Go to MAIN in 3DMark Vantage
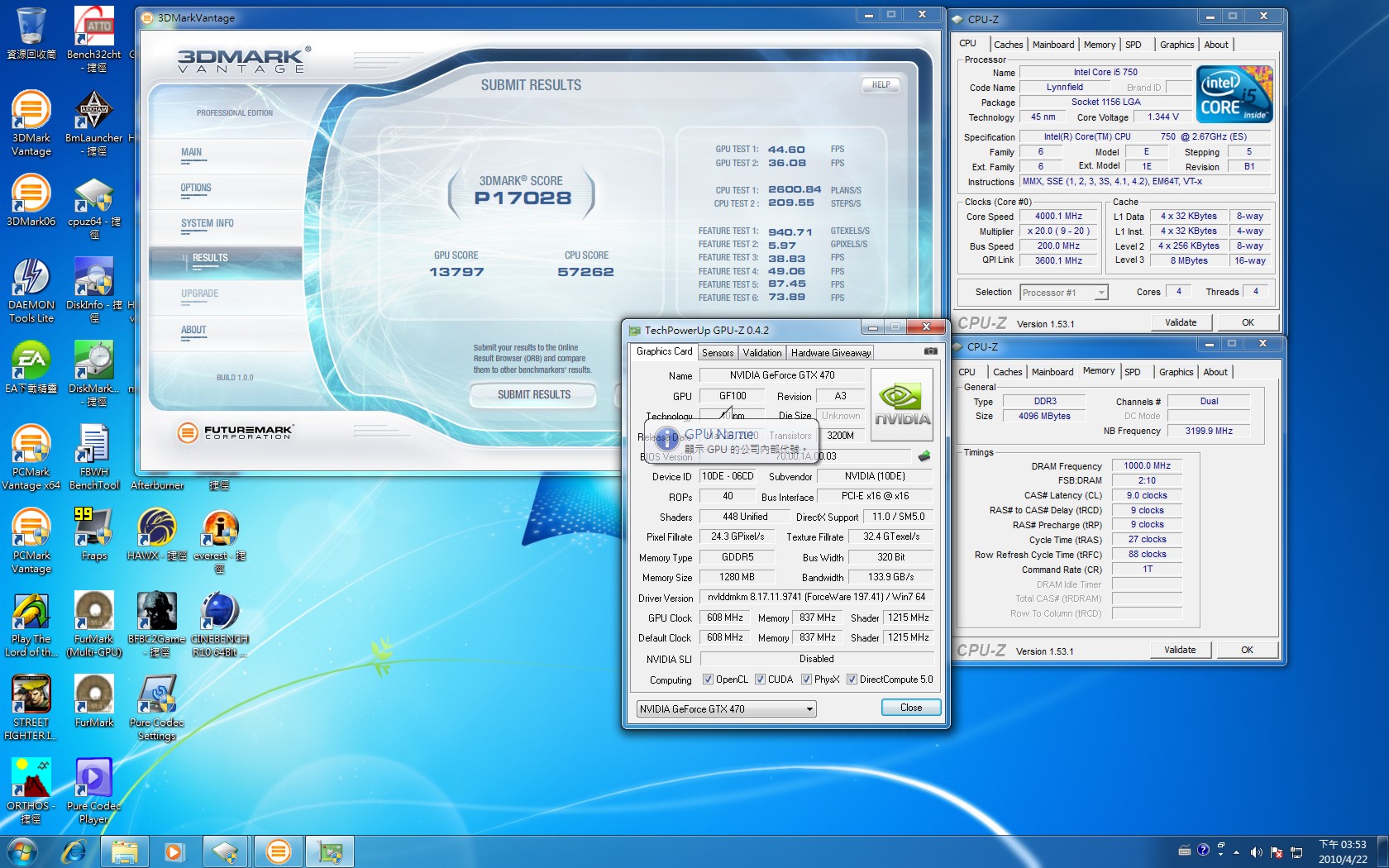 [x=191, y=153]
